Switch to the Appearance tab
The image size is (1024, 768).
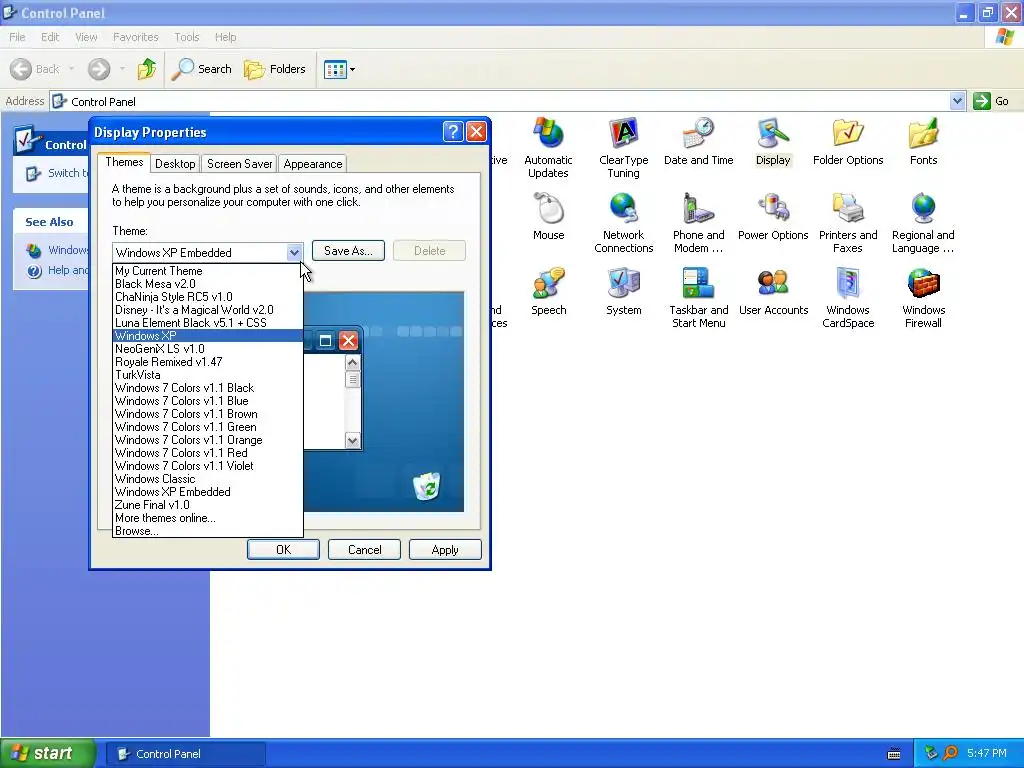[x=312, y=164]
